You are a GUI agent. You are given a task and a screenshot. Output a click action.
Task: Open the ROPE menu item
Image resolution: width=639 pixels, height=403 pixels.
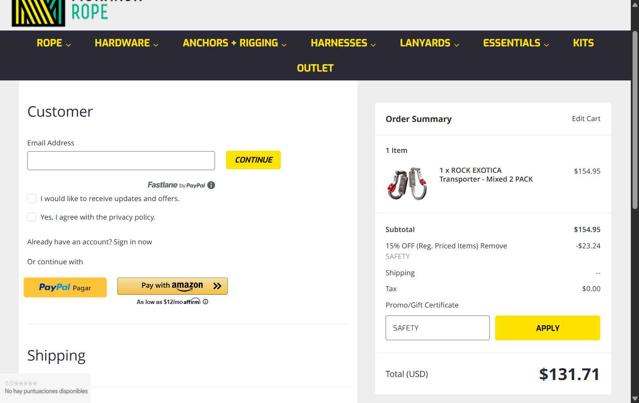49,43
